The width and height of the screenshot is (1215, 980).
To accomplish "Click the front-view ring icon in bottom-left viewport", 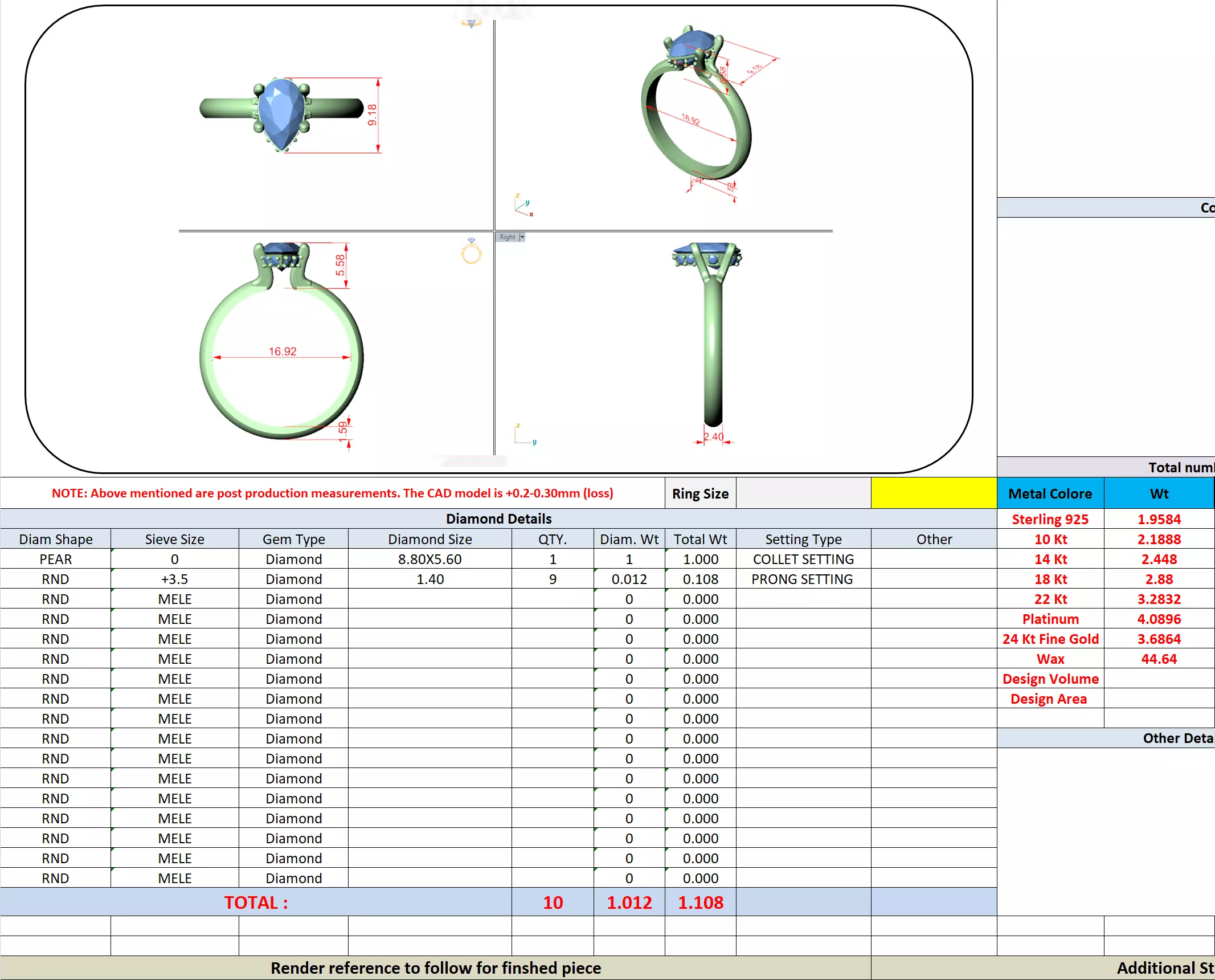I will coord(471,251).
